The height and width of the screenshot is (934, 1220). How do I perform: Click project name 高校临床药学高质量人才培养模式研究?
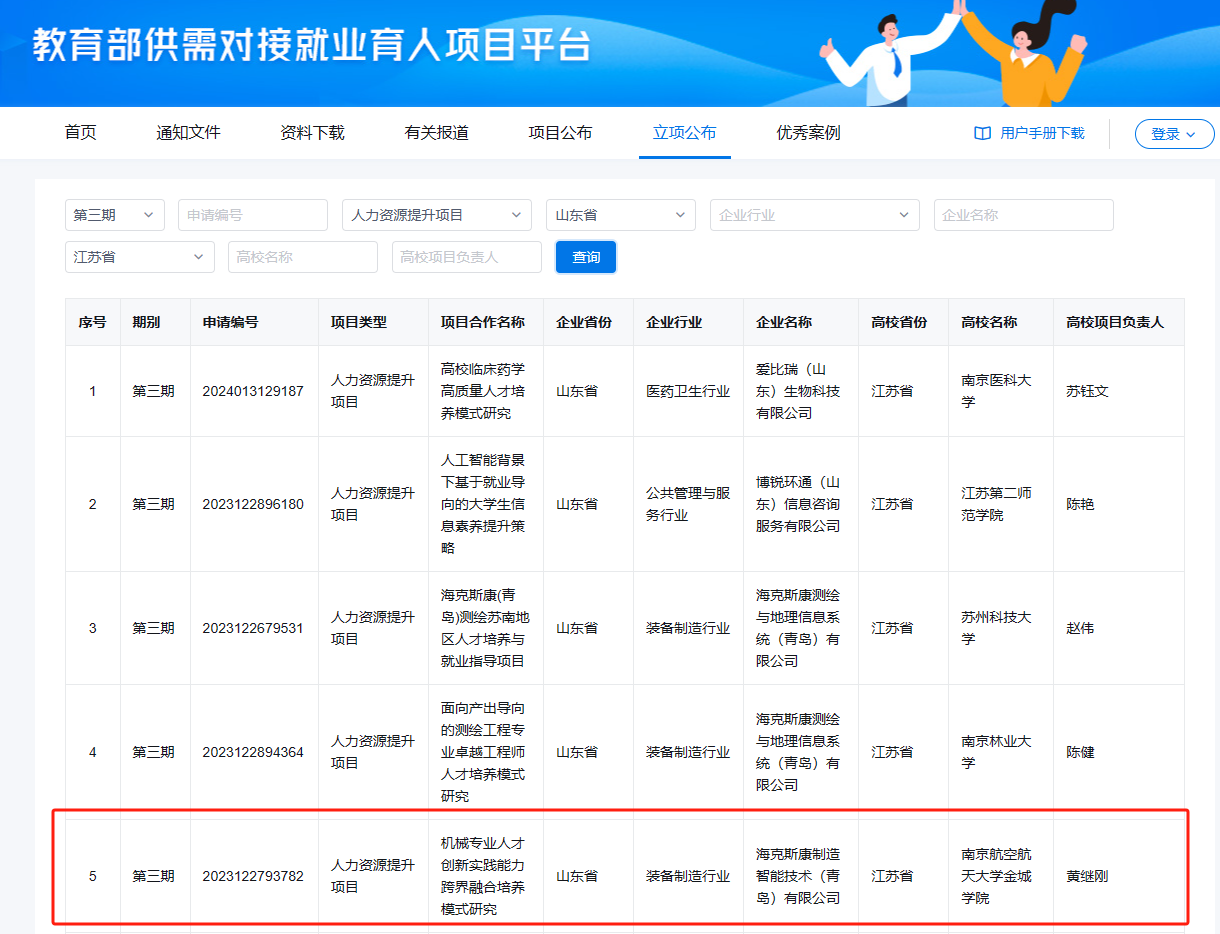[x=483, y=391]
